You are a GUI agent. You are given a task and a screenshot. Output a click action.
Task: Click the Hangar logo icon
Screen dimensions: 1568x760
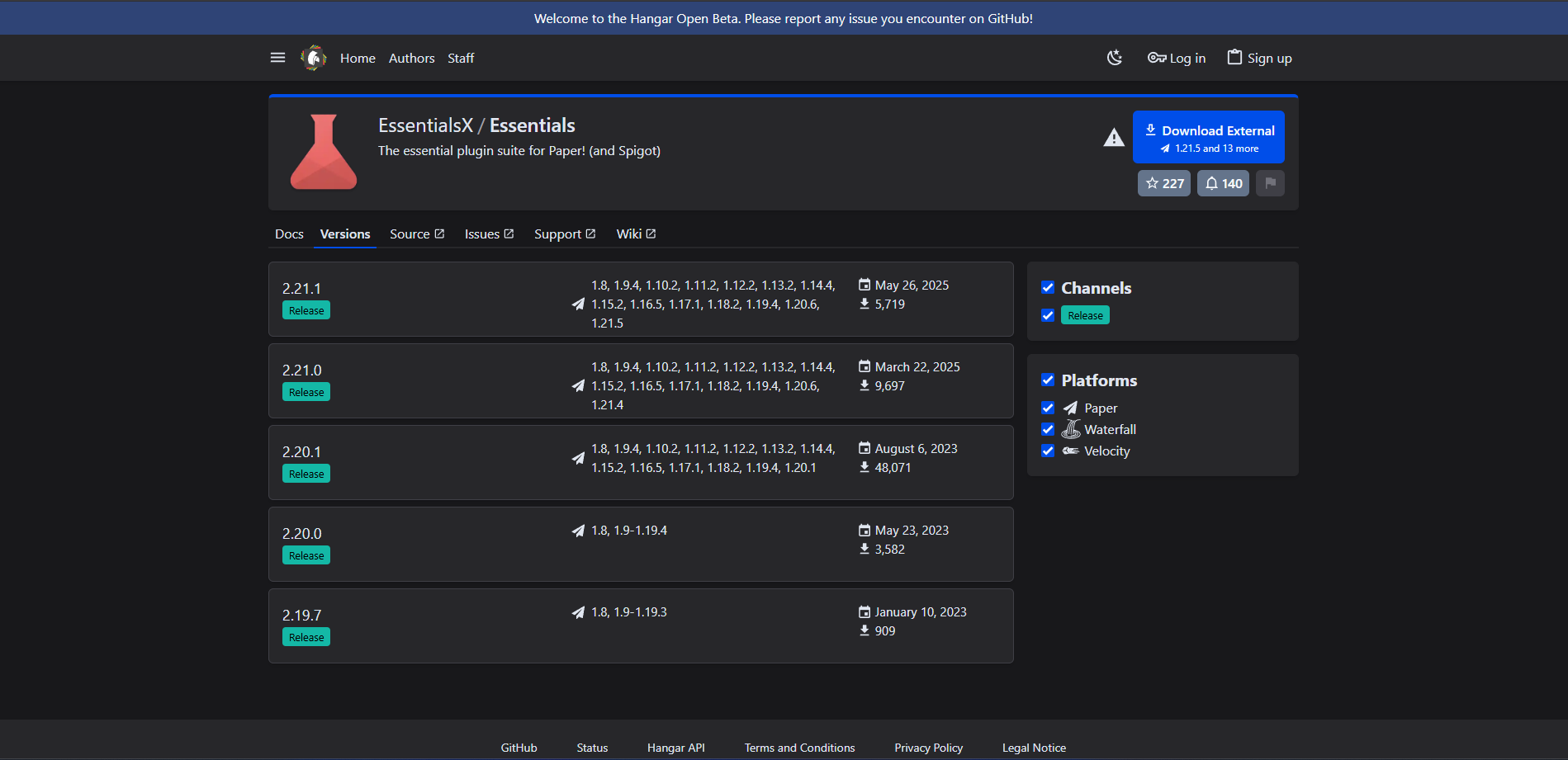coord(314,58)
